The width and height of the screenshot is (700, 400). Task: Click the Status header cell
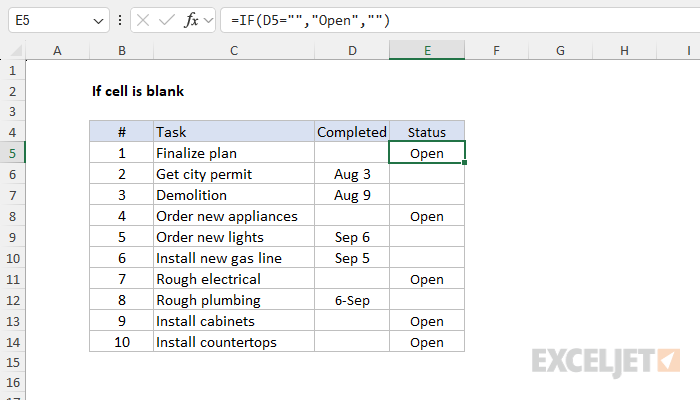click(x=427, y=132)
